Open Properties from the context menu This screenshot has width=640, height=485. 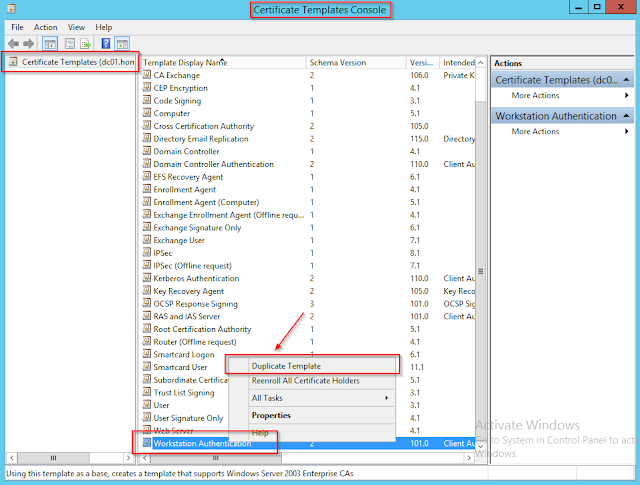271,415
